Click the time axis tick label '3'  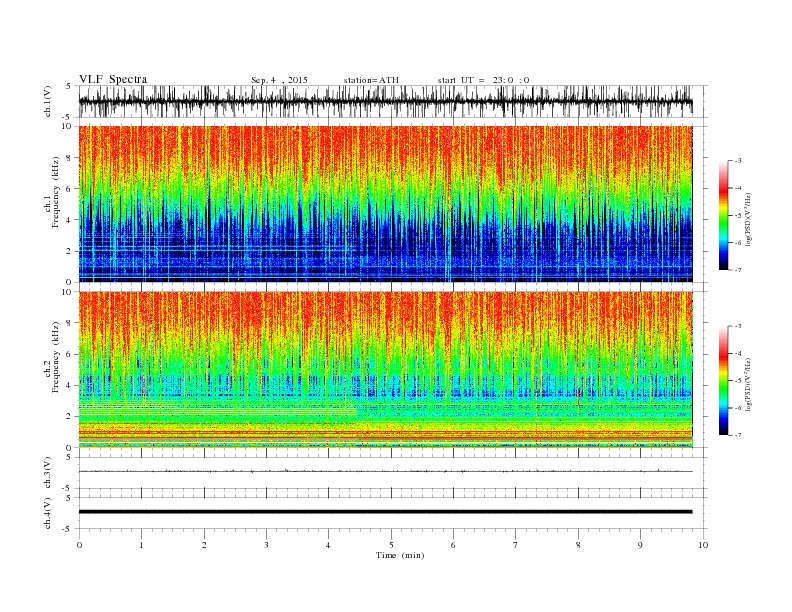click(x=266, y=545)
